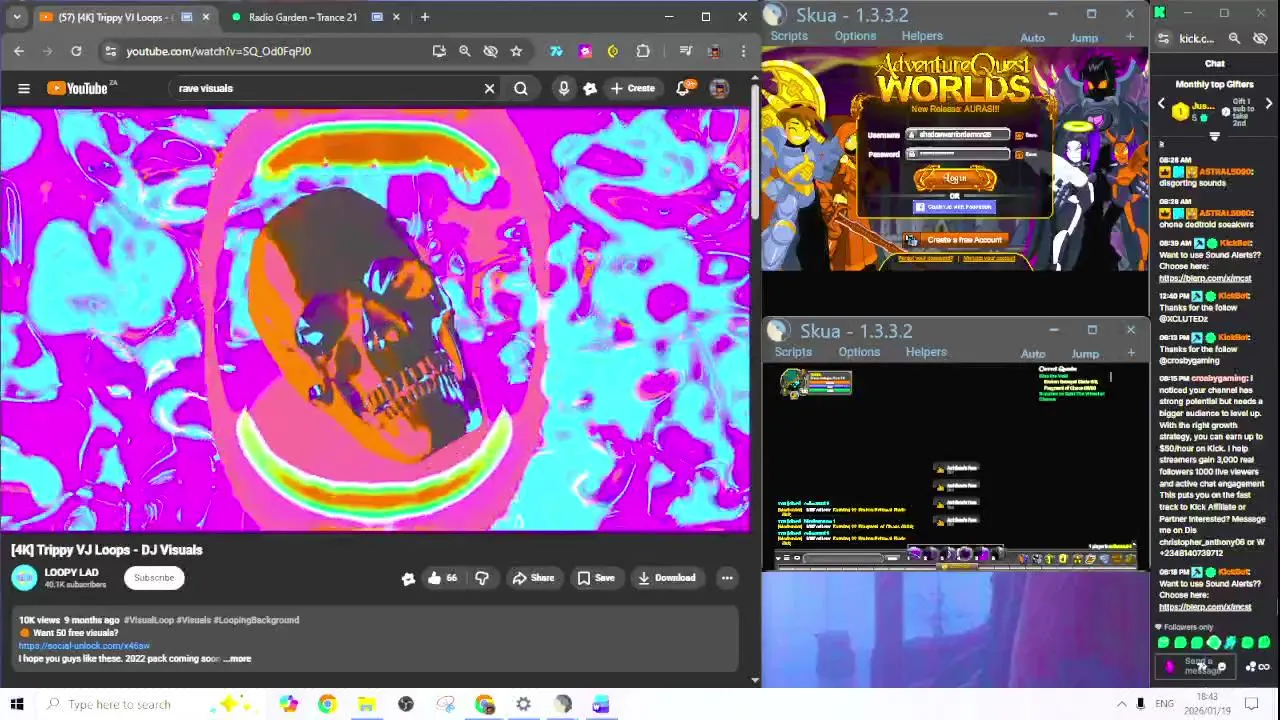This screenshot has width=1280, height=720.
Task: Open more actions menu beside Download
Action: click(727, 578)
